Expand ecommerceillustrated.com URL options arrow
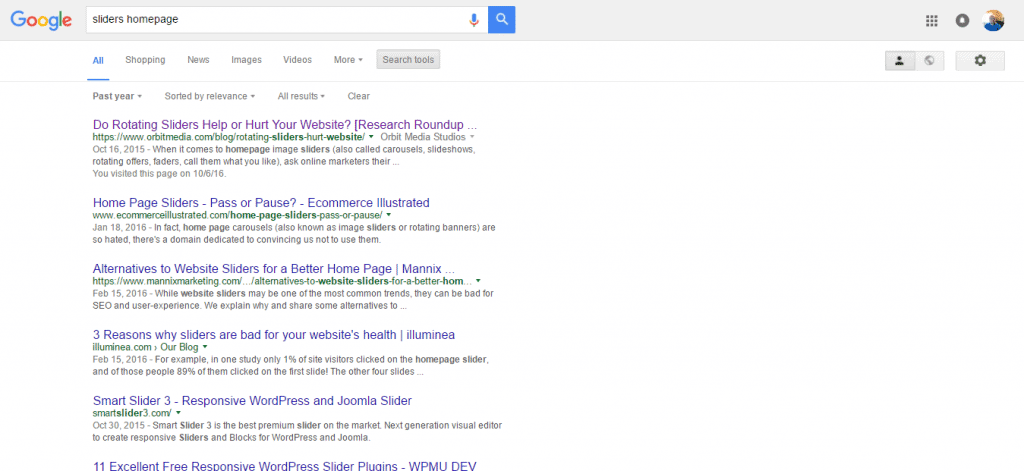Screen dimensions: 1024x471 (x=389, y=215)
